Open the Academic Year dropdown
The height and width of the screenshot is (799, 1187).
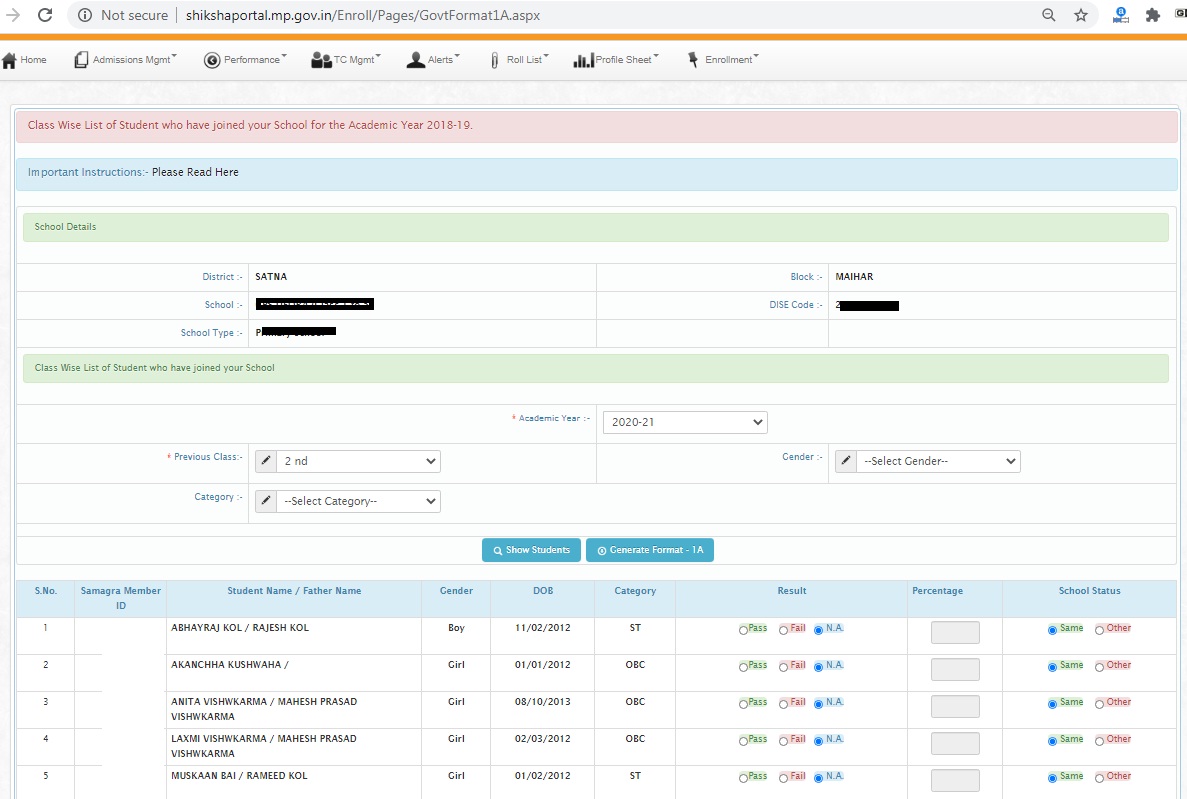(x=684, y=422)
